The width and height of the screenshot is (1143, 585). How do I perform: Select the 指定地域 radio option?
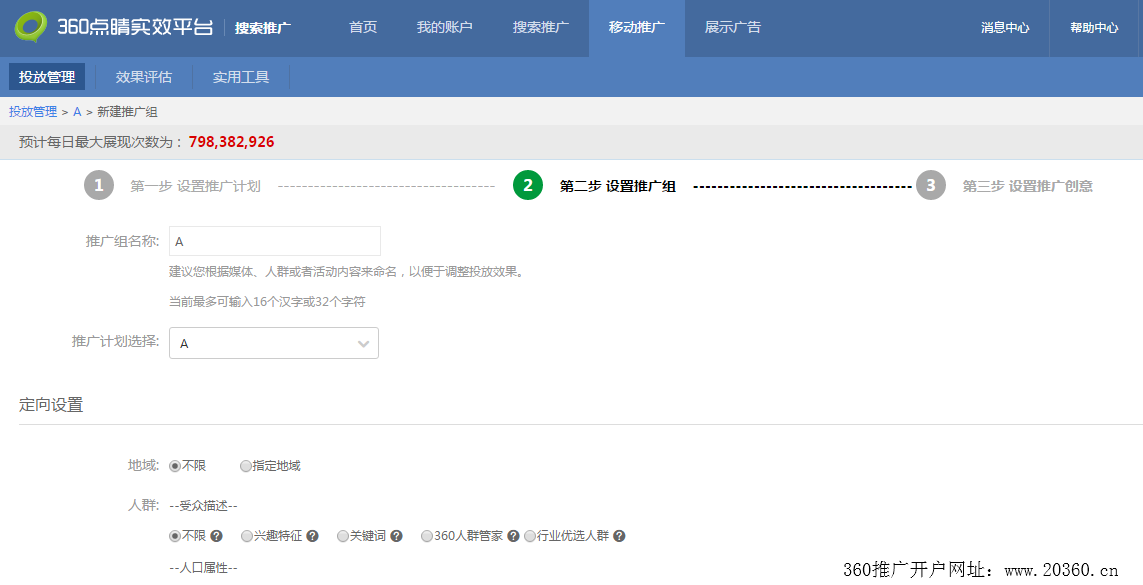(x=246, y=466)
